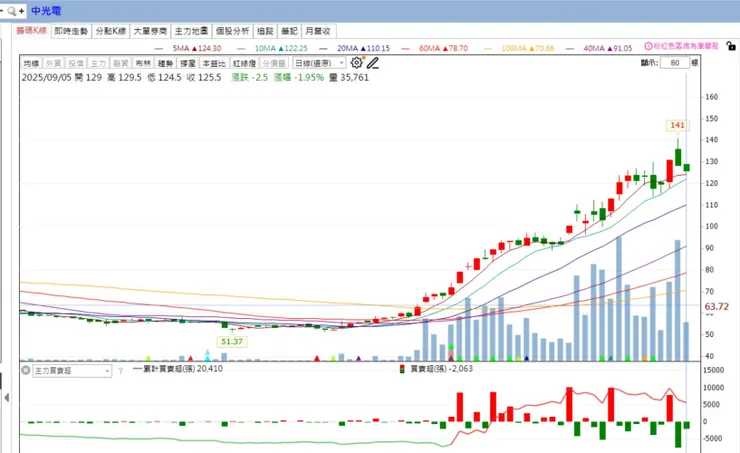Viewport: 740px width, 453px height.
Task: Toggle the 本益比 overlay button
Action: [214, 63]
